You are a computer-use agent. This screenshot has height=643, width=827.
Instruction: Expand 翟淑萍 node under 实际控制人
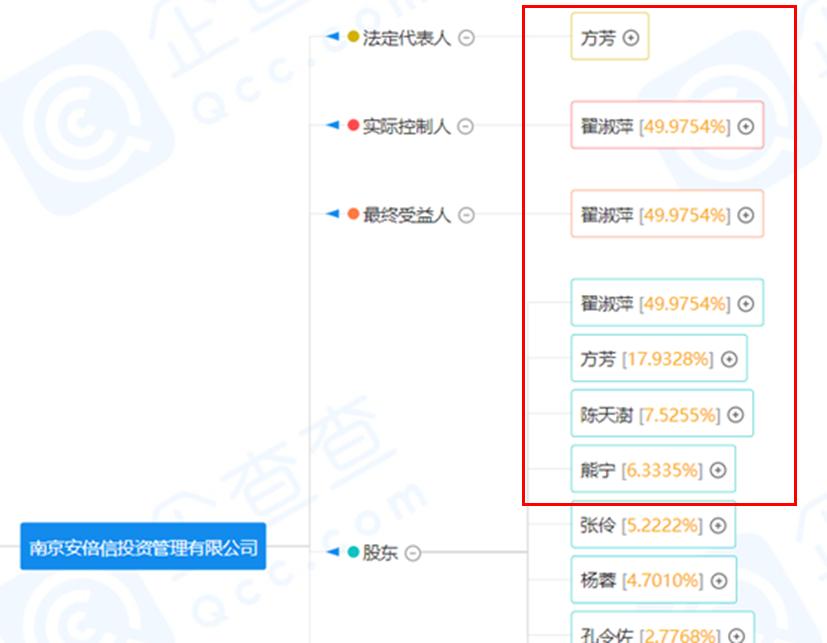click(x=745, y=127)
